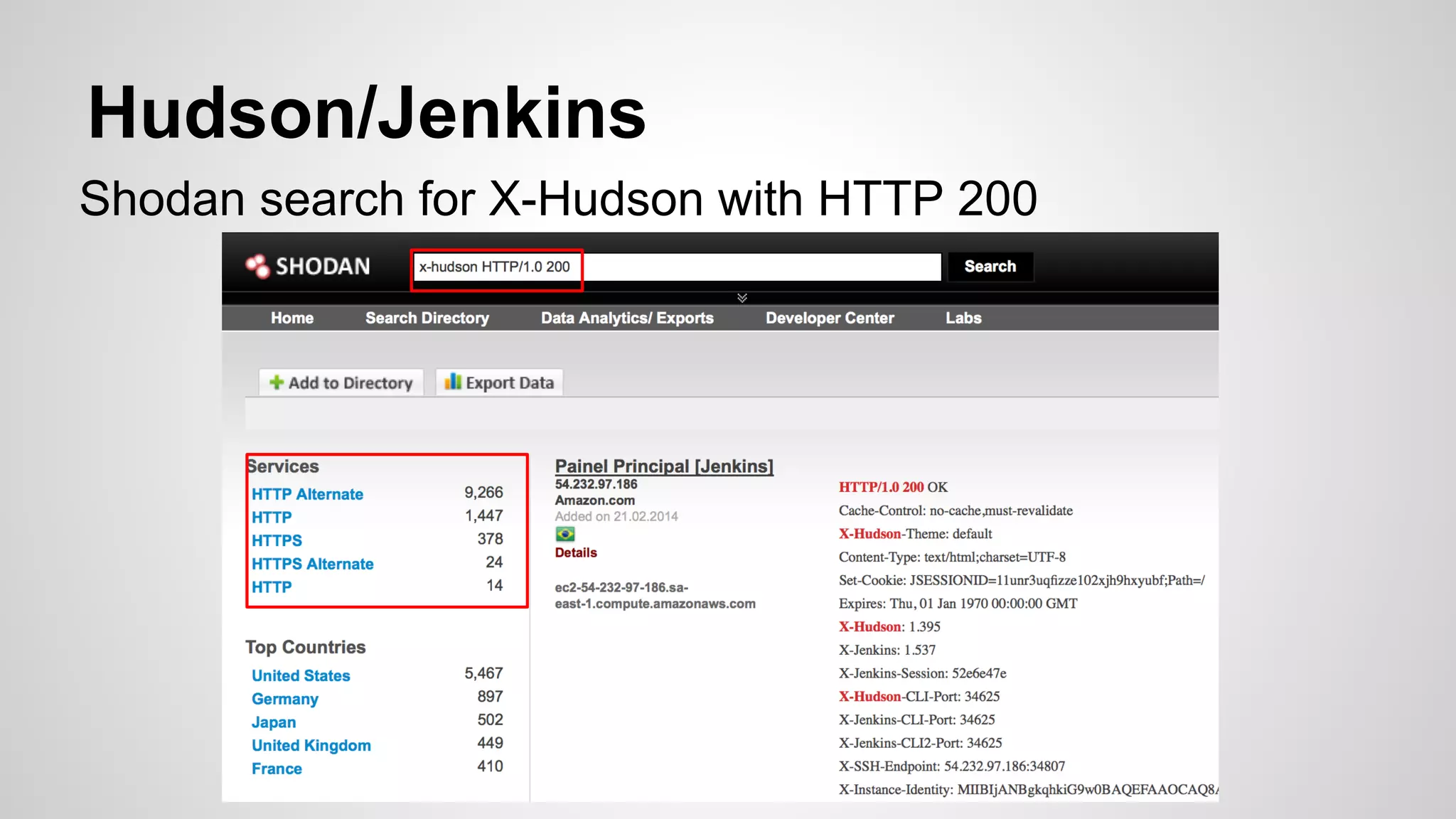
Task: Click the 'Added on 21.02.2014' text
Action: click(x=616, y=516)
